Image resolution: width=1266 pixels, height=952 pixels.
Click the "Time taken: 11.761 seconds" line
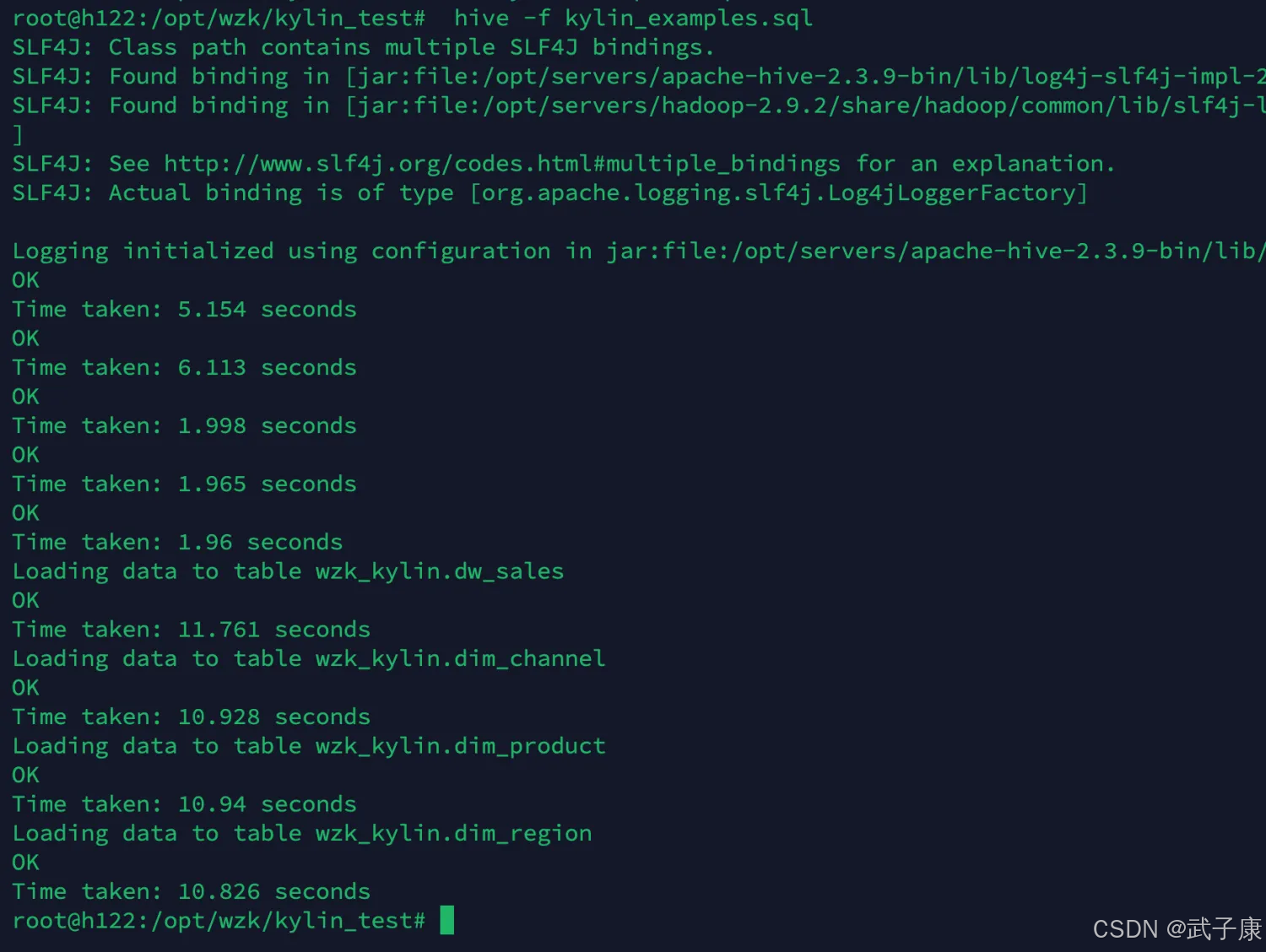[191, 630]
